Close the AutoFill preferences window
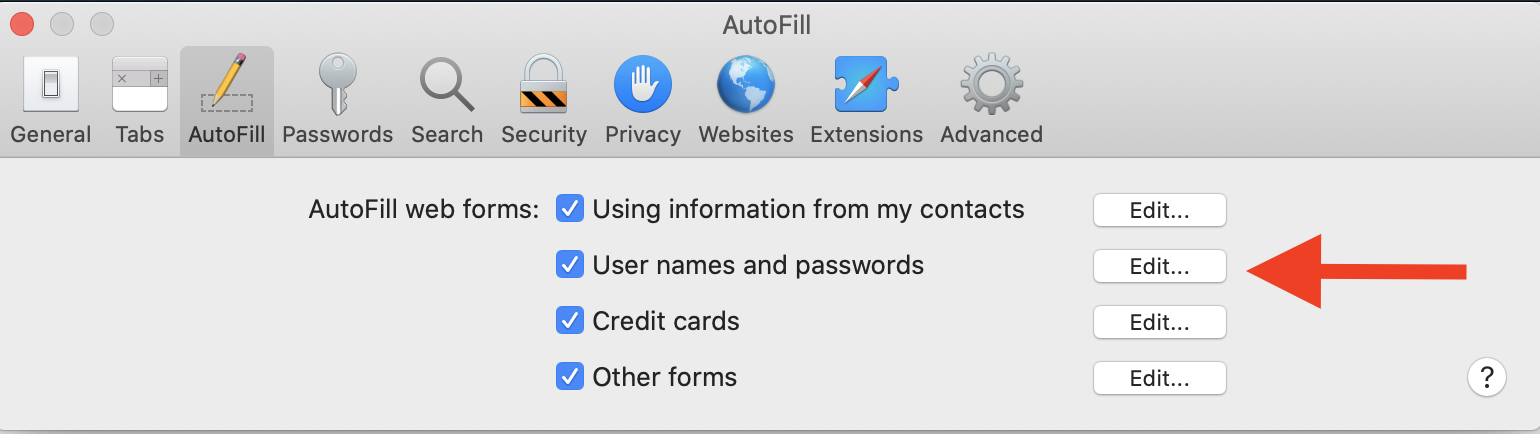 click(22, 24)
